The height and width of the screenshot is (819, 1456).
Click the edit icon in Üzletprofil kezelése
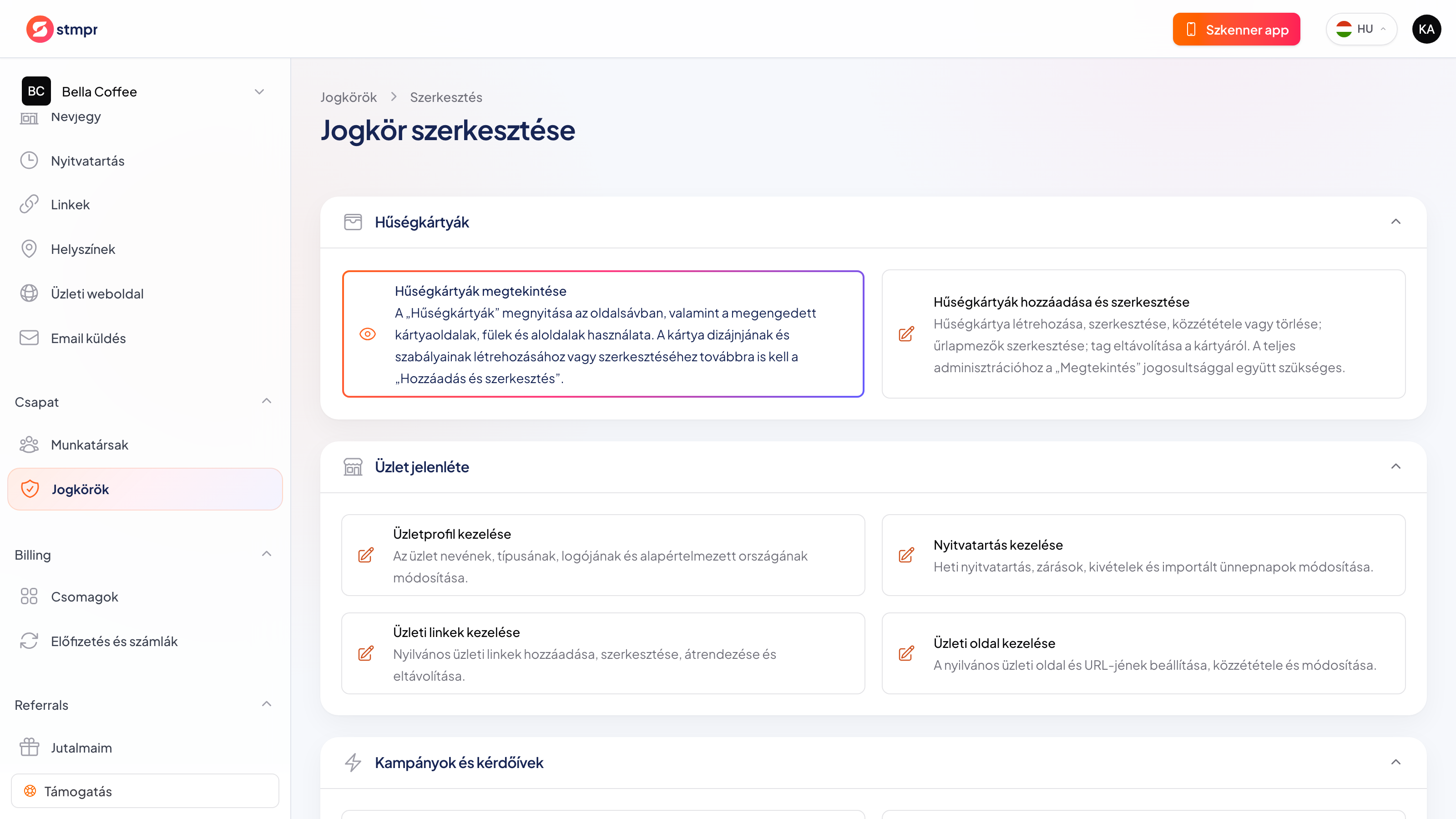pos(366,555)
